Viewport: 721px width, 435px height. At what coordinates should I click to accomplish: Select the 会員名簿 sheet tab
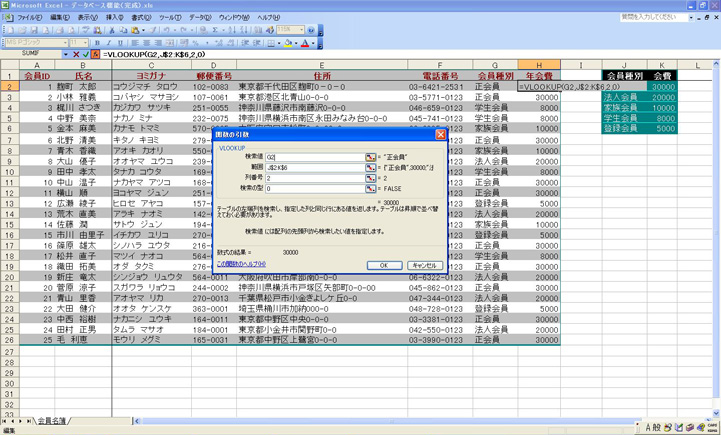coord(52,420)
